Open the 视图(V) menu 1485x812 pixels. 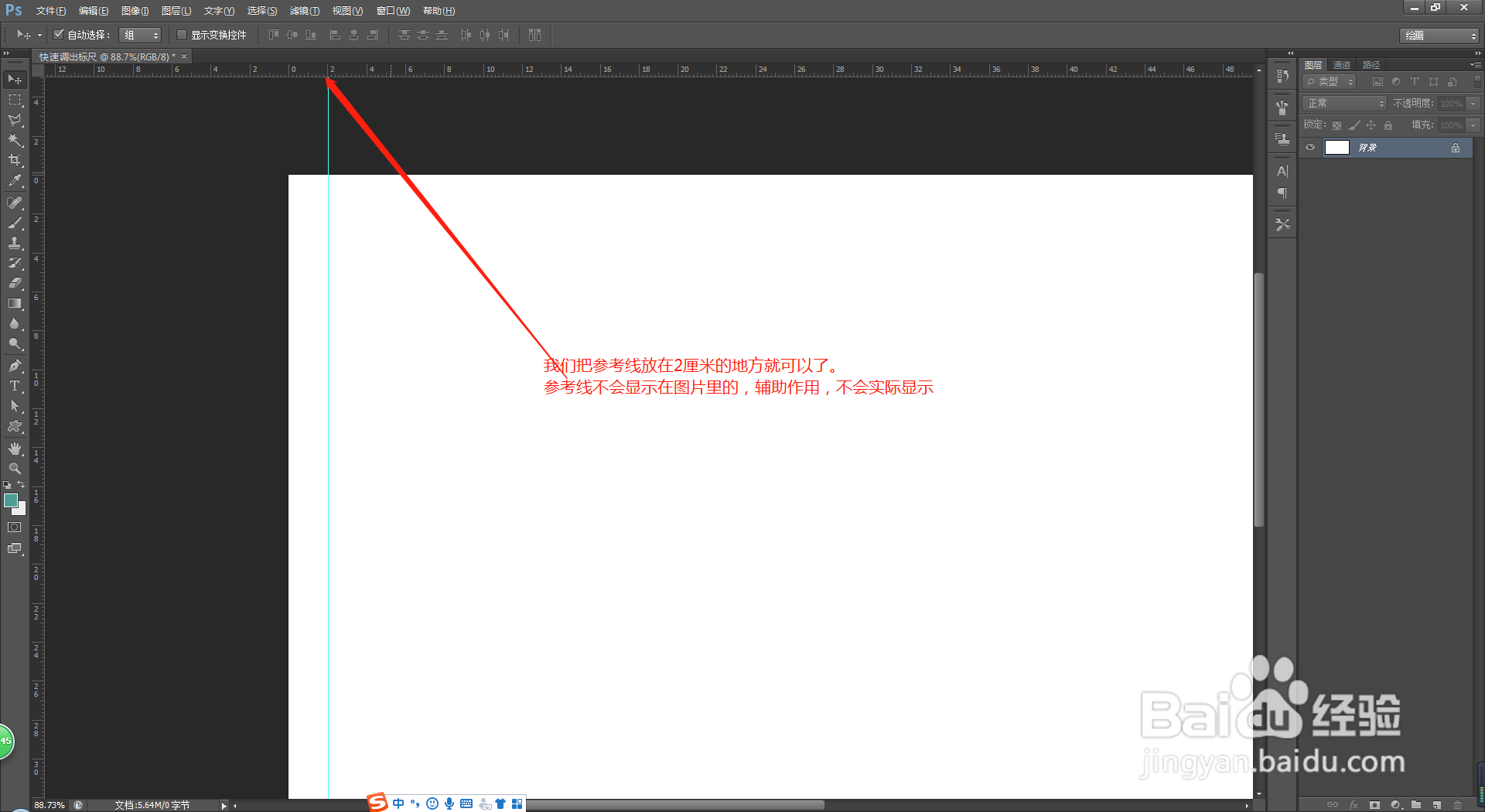click(347, 11)
